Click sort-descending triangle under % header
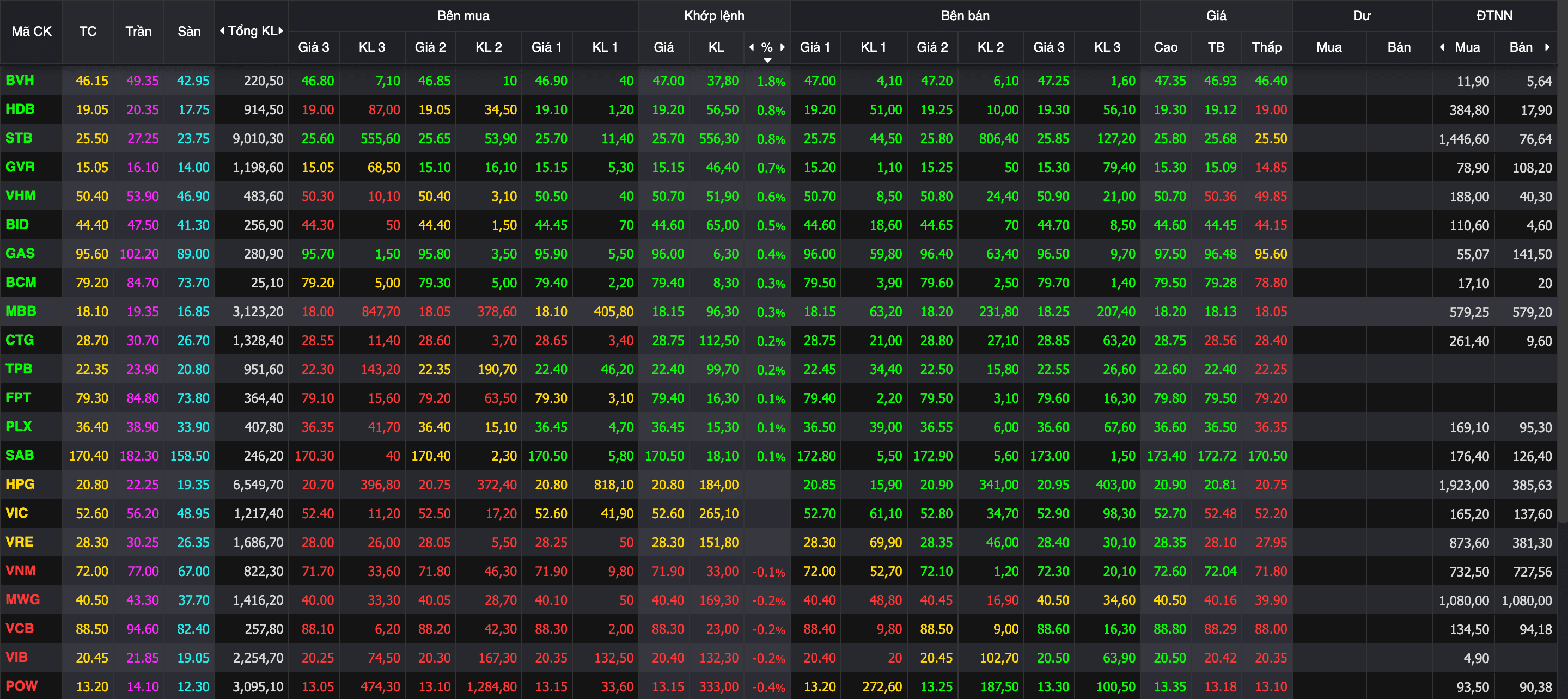 tap(767, 60)
